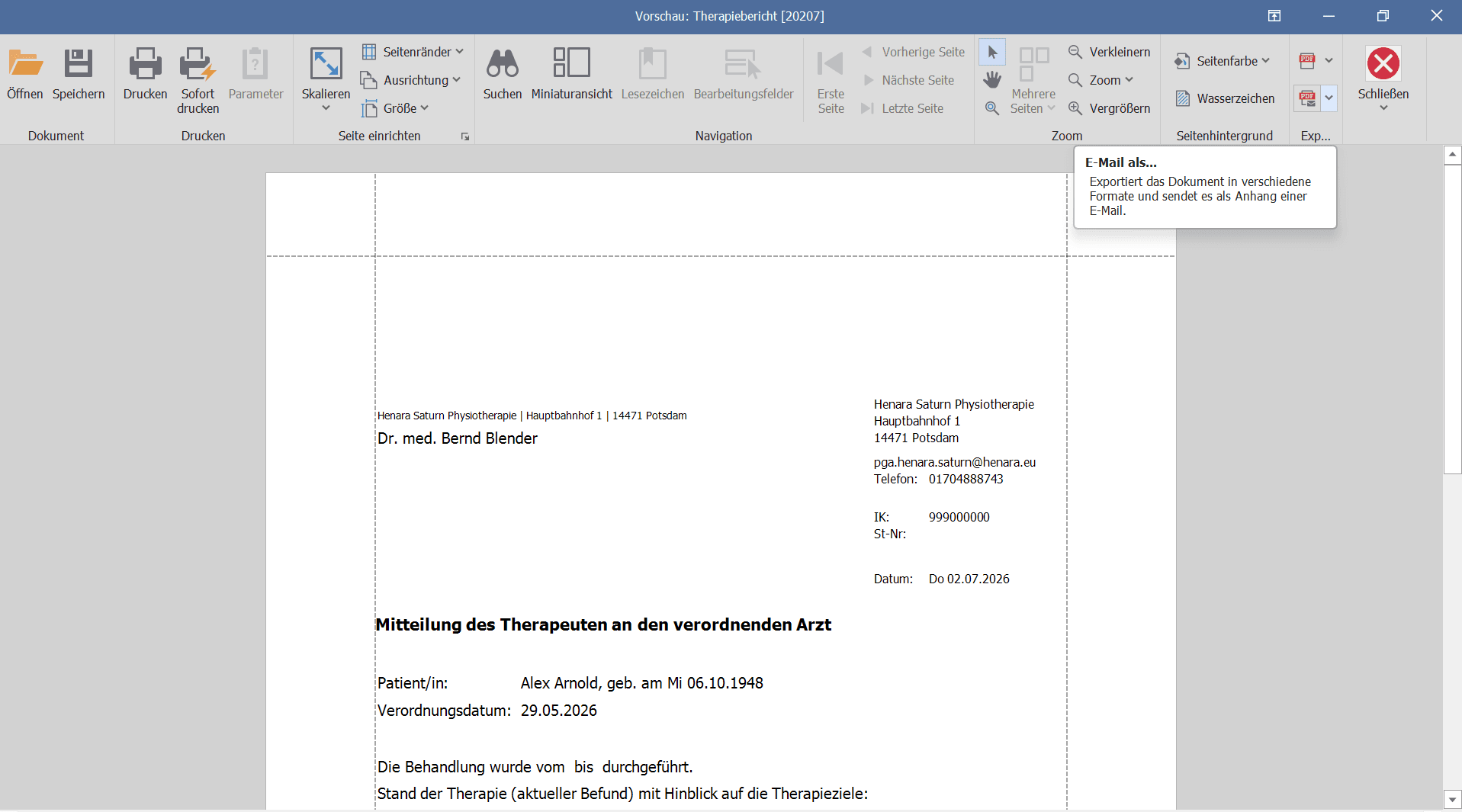This screenshot has width=1462, height=812.
Task: Activate the hand pan tool
Action: point(992,80)
